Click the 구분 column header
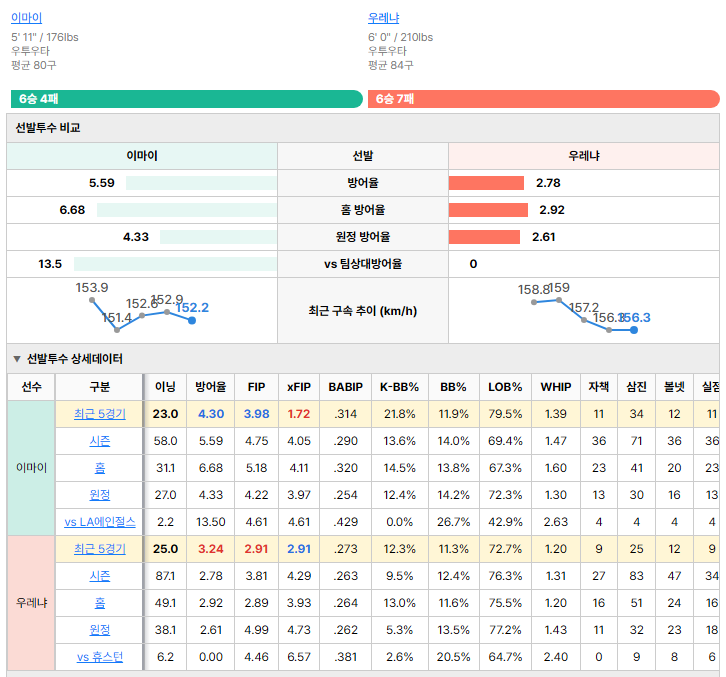This screenshot has height=677, width=726. pos(100,387)
